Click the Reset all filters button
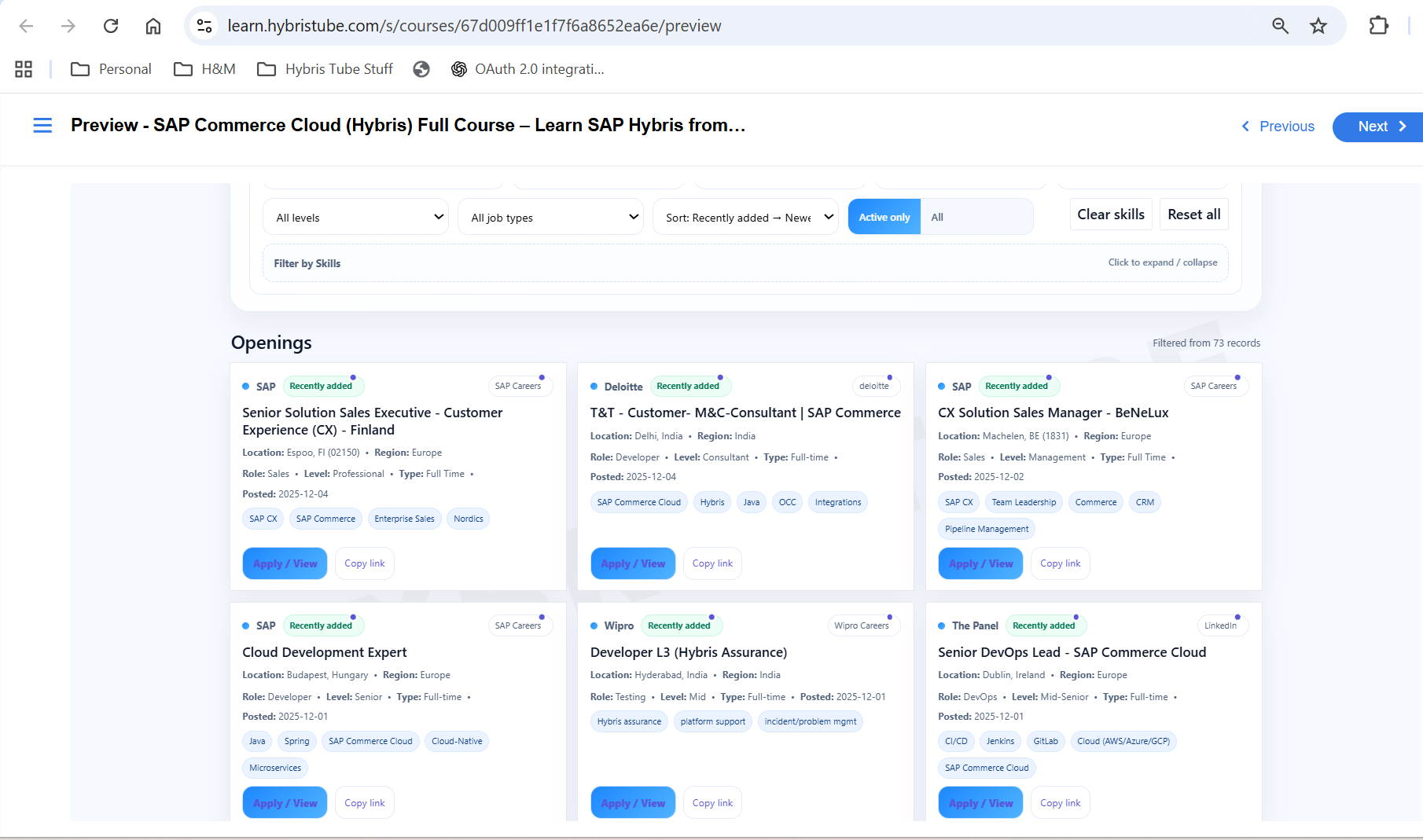 [1193, 214]
